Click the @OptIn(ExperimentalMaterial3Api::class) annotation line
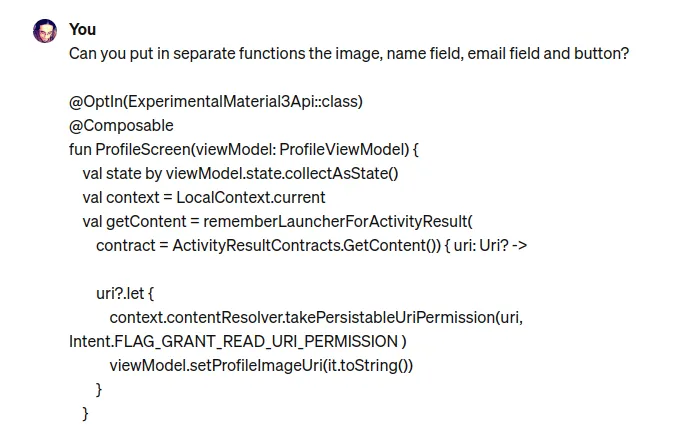This screenshot has width=697, height=444. tap(215, 101)
